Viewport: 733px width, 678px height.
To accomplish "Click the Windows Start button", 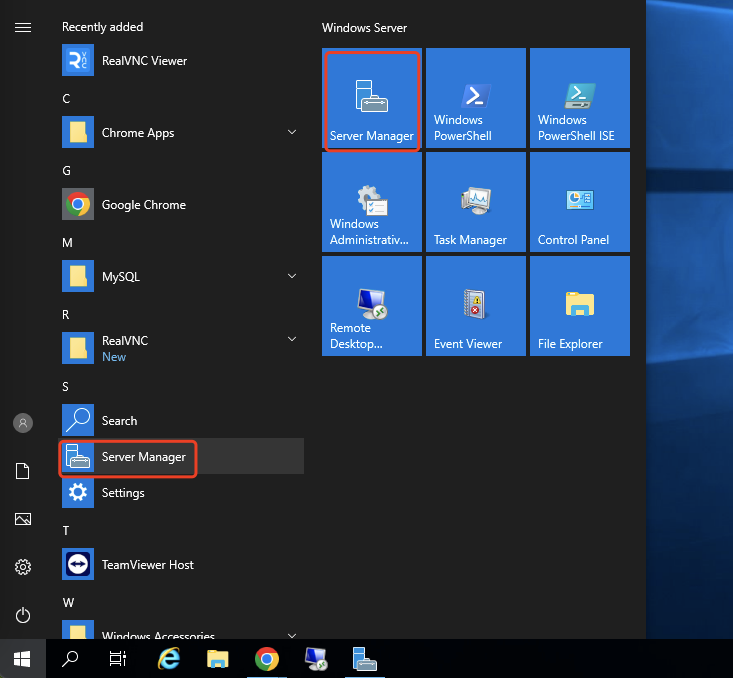I will tap(22, 659).
